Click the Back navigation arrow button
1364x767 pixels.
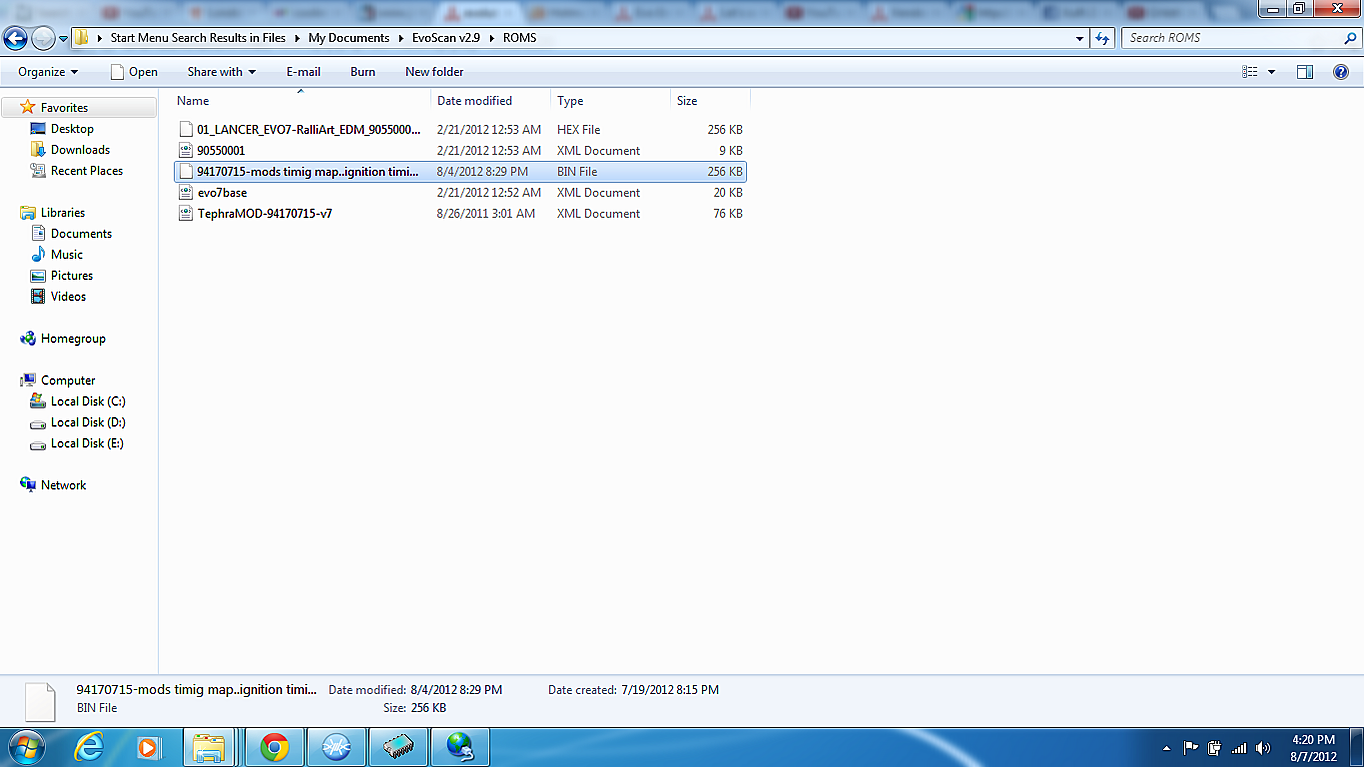tap(15, 38)
